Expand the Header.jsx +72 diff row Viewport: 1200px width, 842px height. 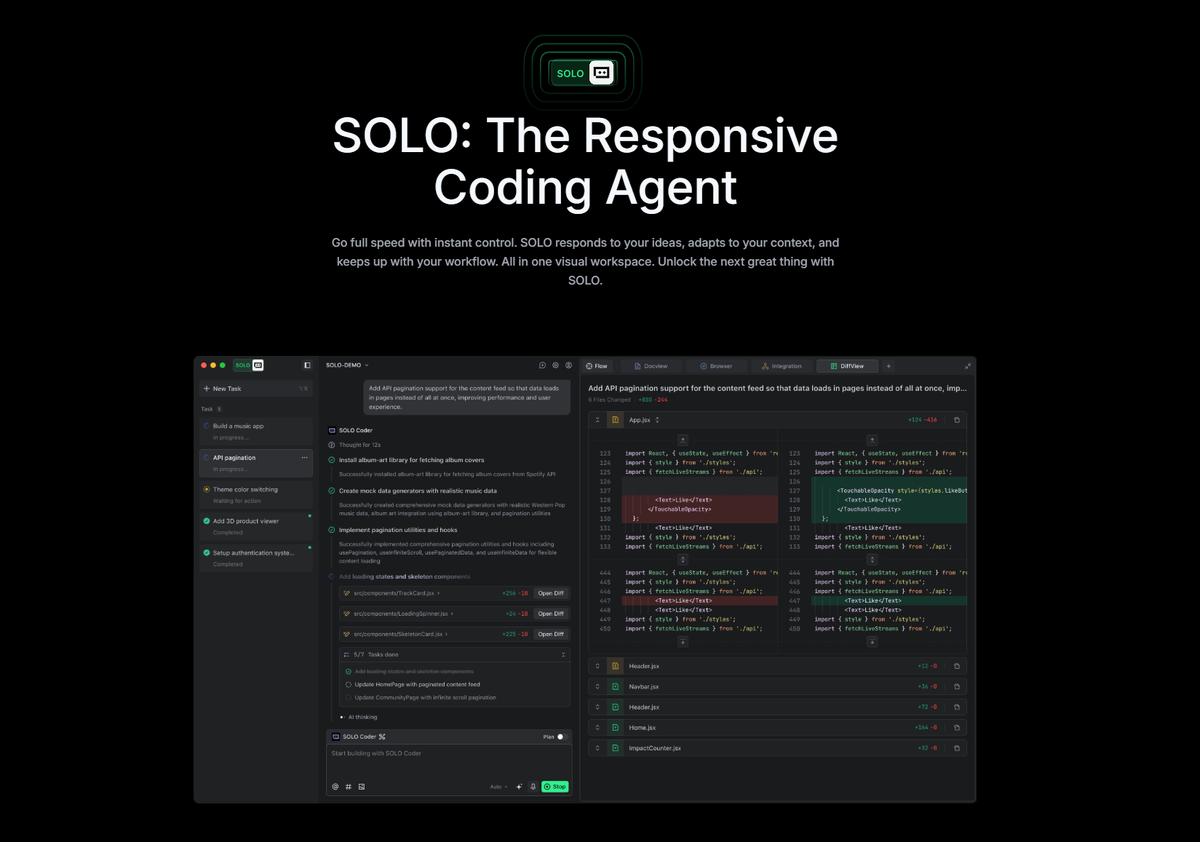pos(597,707)
